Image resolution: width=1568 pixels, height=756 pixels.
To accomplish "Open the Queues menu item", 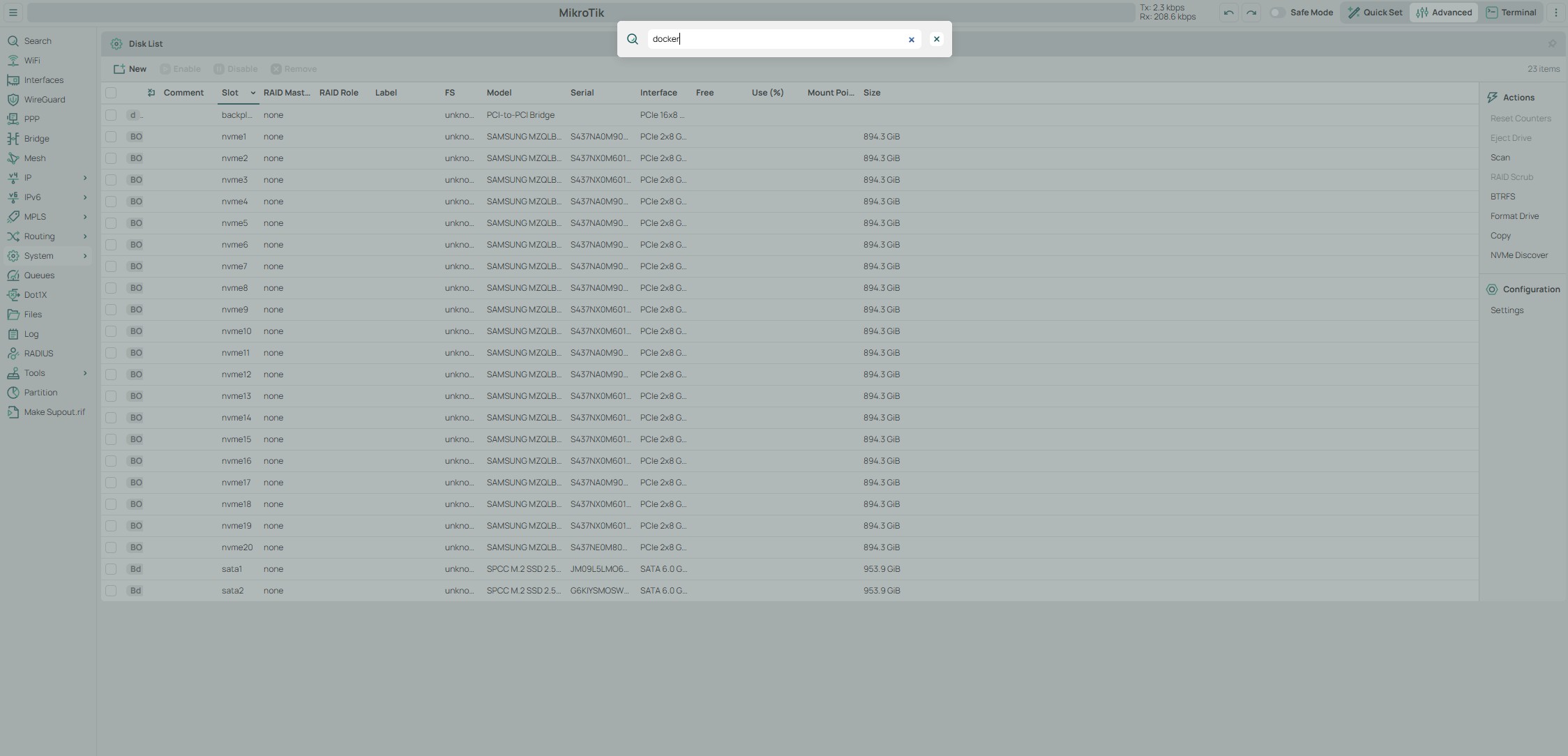I will [x=39, y=275].
